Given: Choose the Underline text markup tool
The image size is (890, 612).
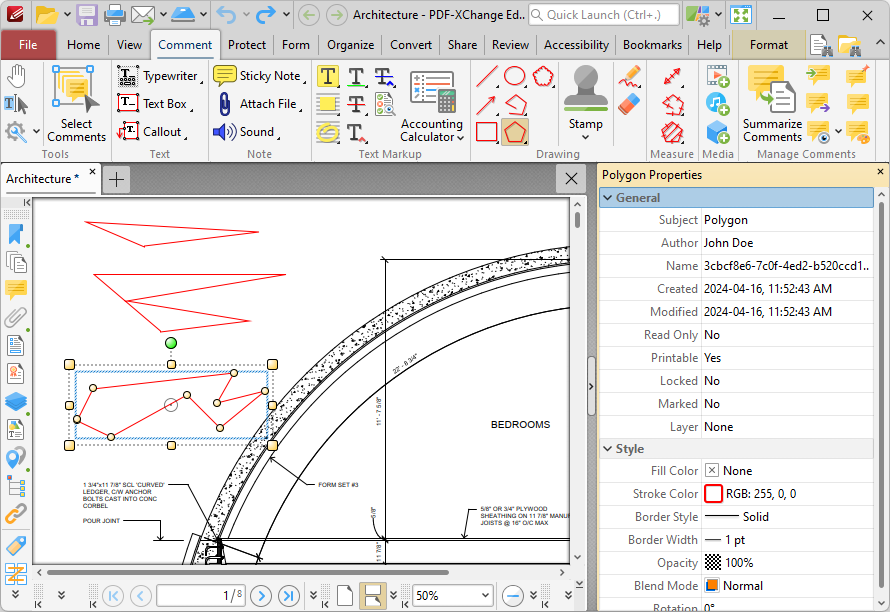Looking at the screenshot, I should pos(356,76).
